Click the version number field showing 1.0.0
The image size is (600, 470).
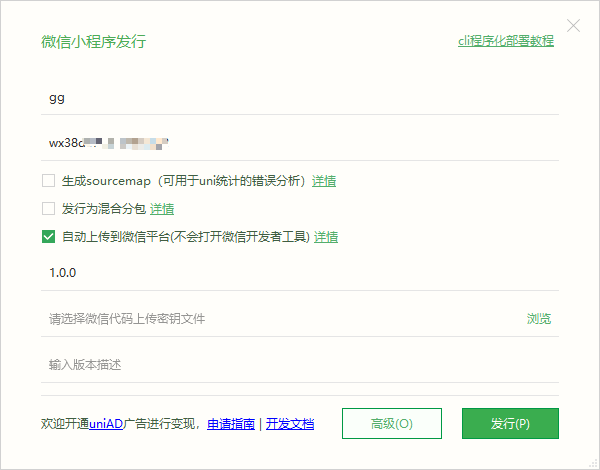click(x=300, y=273)
